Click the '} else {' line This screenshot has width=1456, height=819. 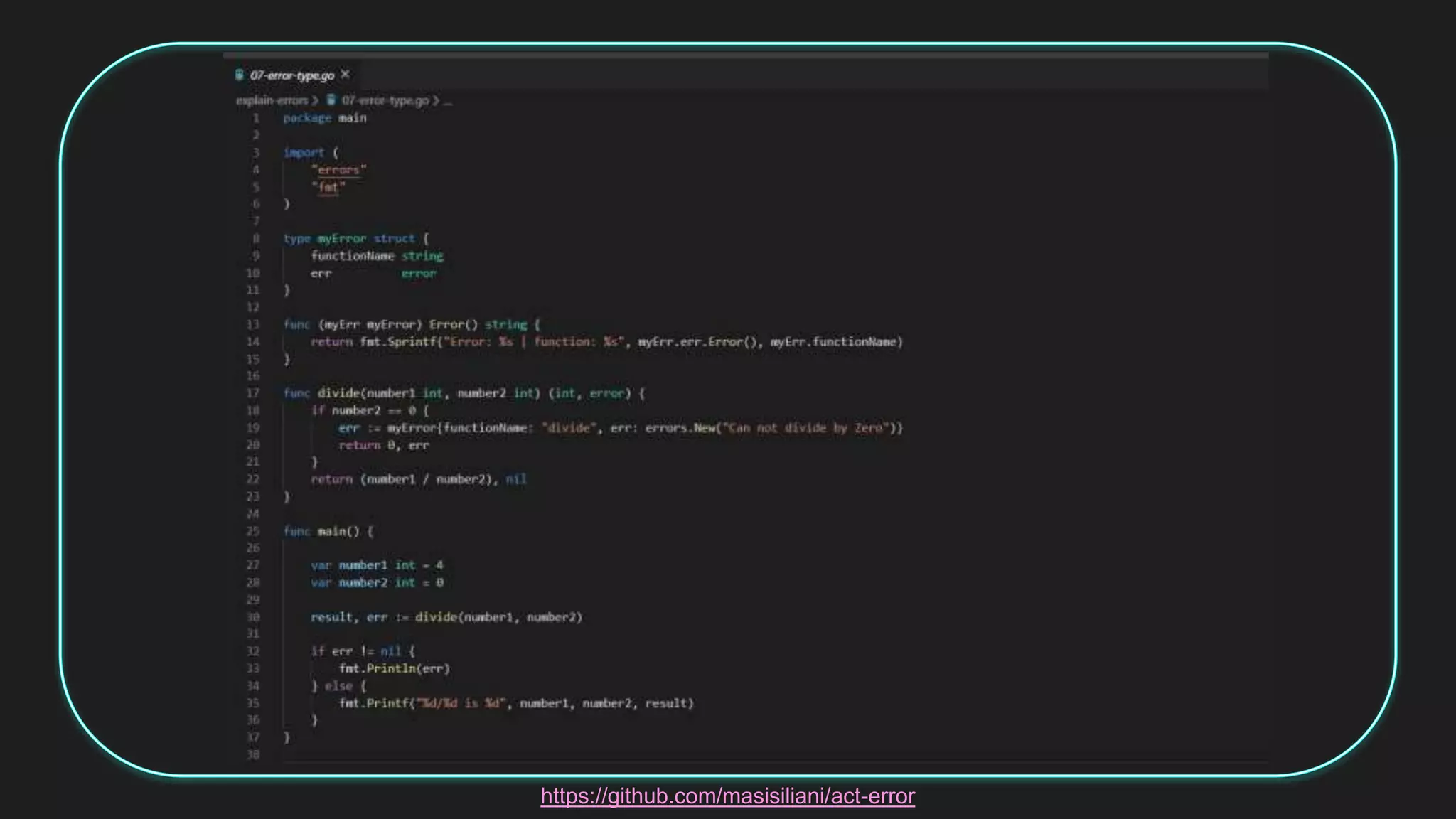click(x=338, y=686)
